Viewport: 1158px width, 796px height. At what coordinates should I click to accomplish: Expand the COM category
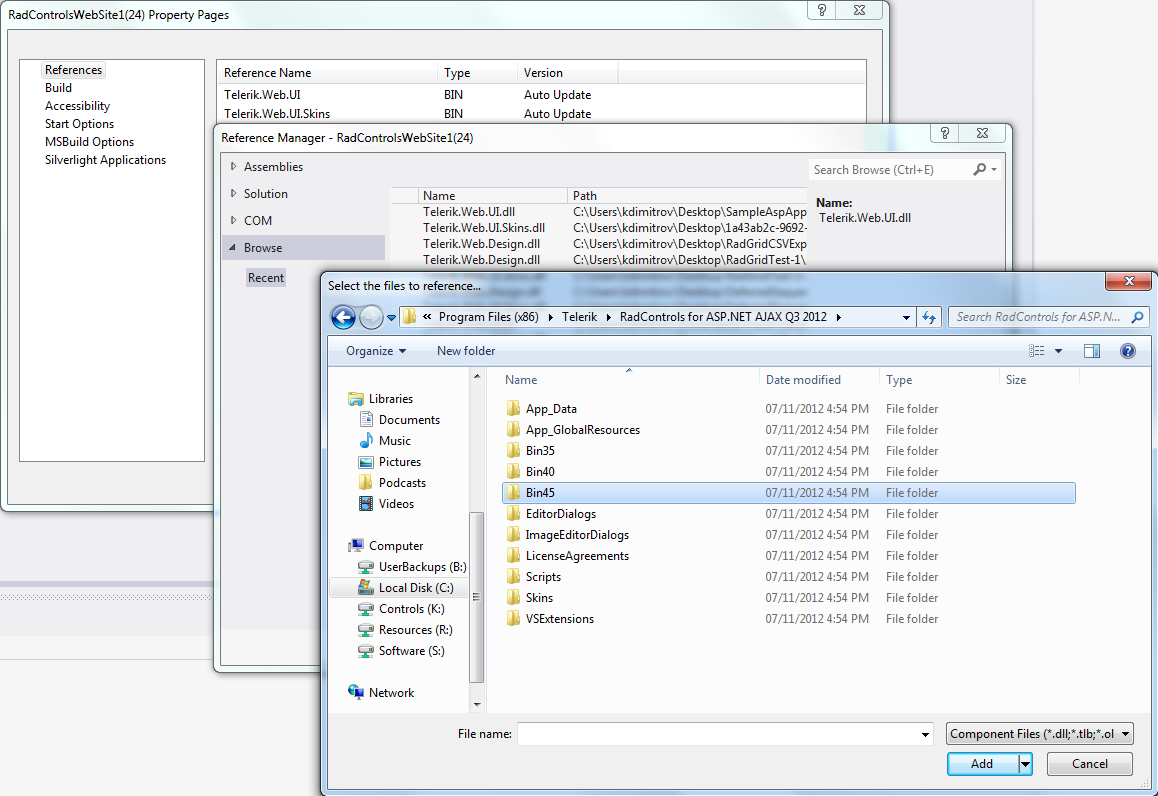pyautogui.click(x=234, y=221)
